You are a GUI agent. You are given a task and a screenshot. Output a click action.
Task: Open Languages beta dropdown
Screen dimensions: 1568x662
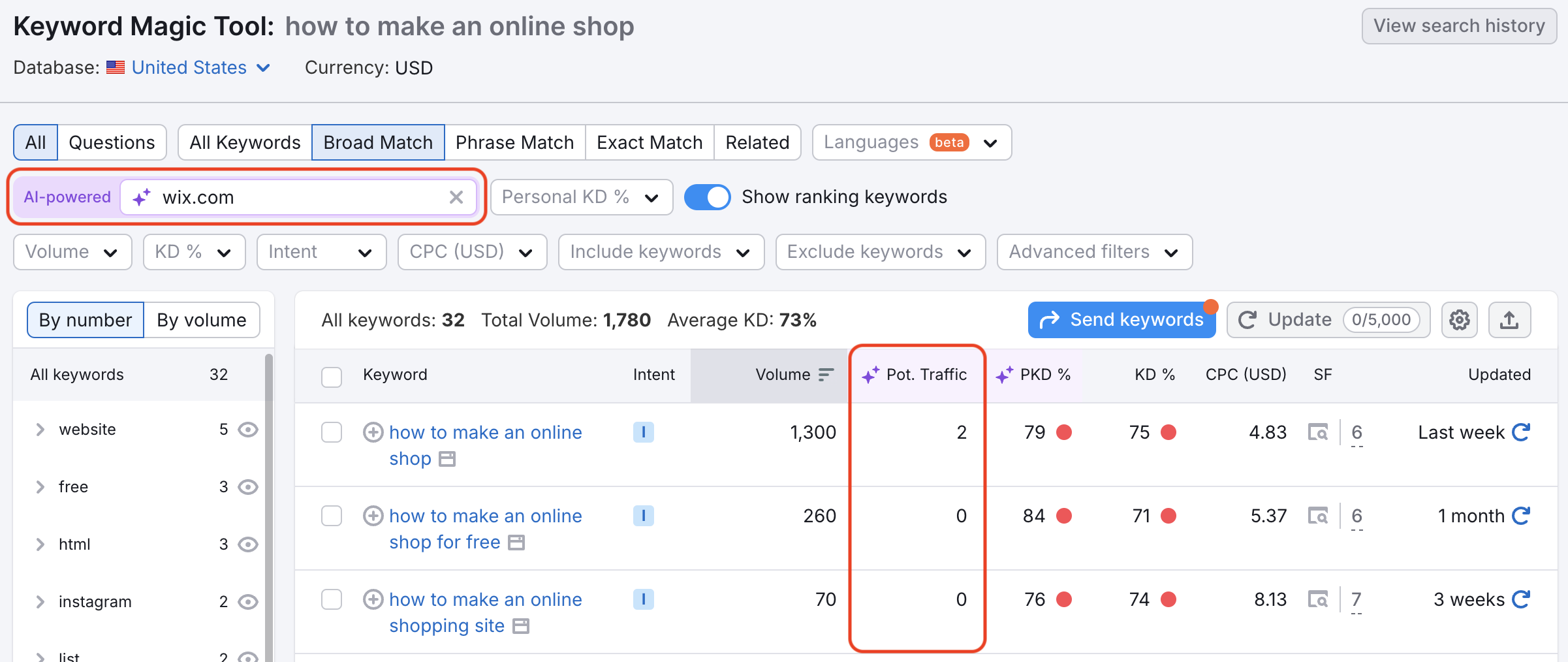coord(912,142)
